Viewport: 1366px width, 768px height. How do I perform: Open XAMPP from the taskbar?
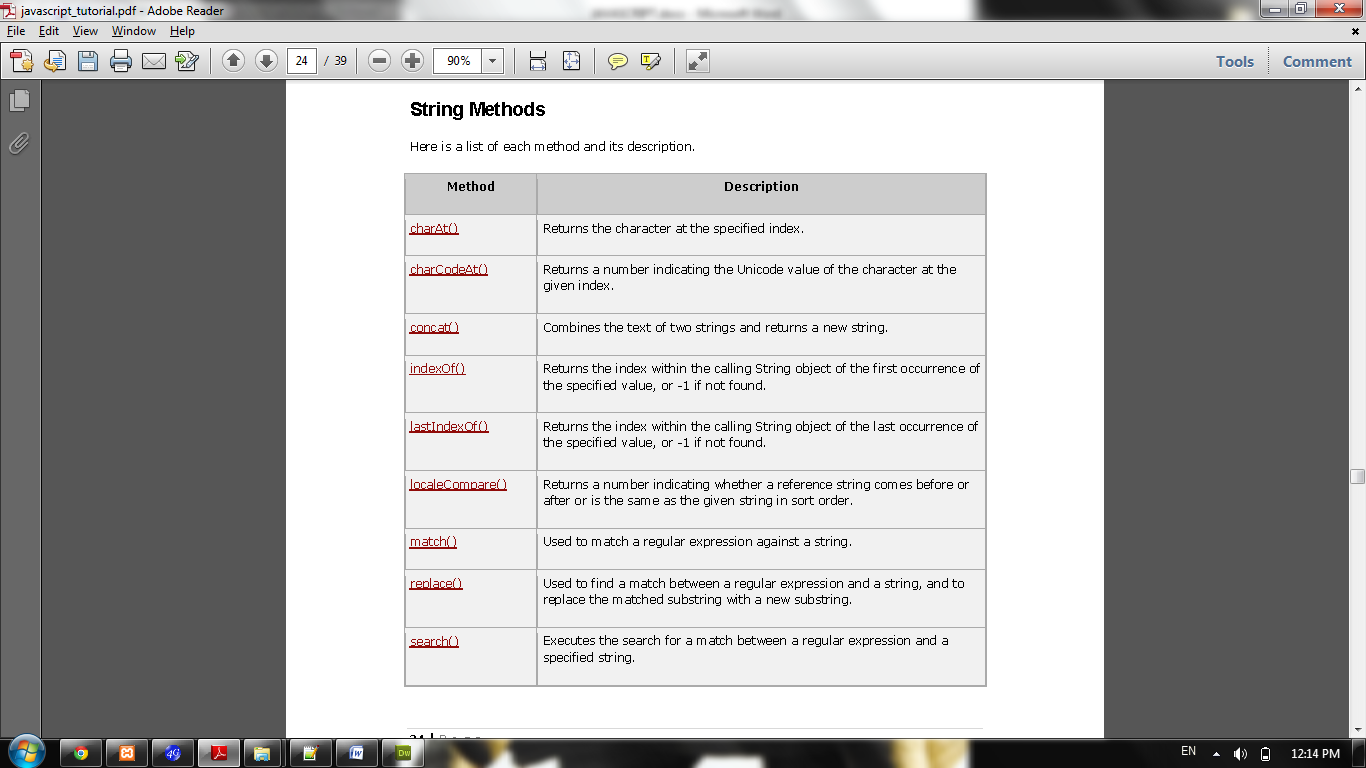tap(127, 753)
